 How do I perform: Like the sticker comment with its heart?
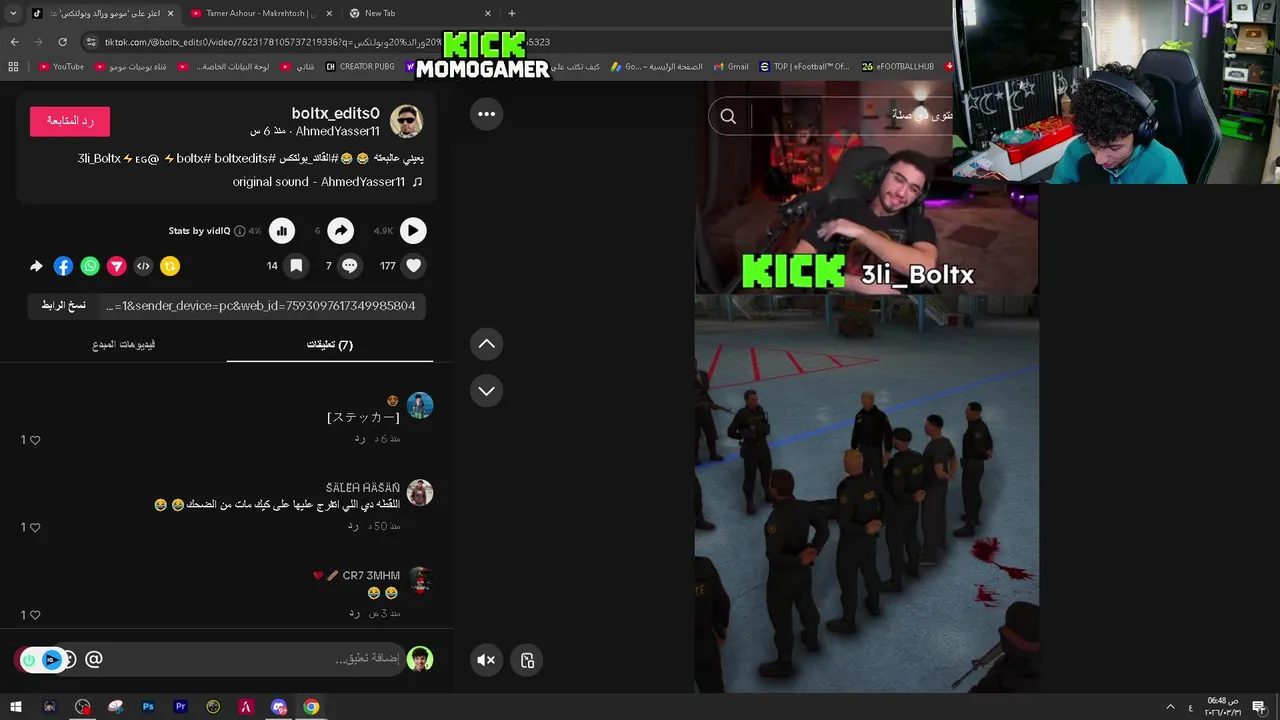36,440
